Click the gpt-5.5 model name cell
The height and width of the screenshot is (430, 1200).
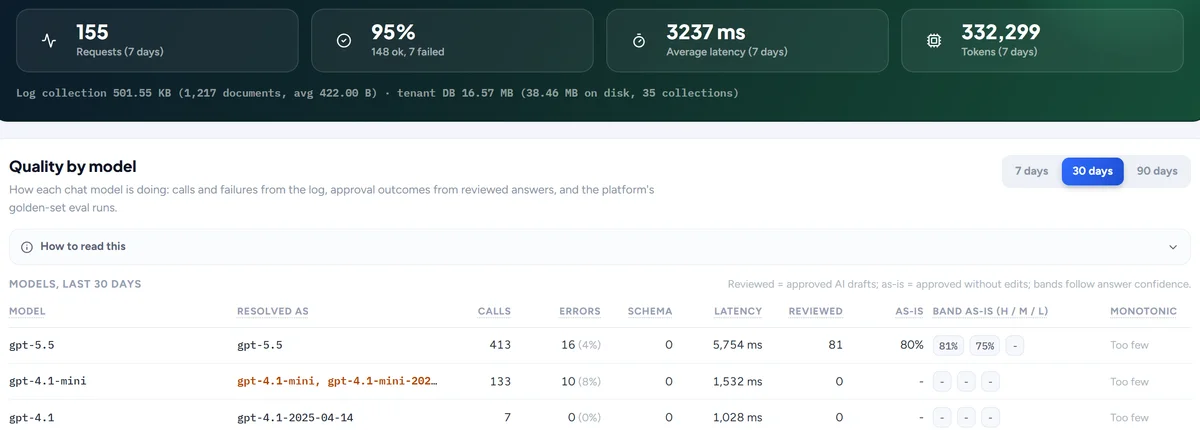tap(32, 345)
